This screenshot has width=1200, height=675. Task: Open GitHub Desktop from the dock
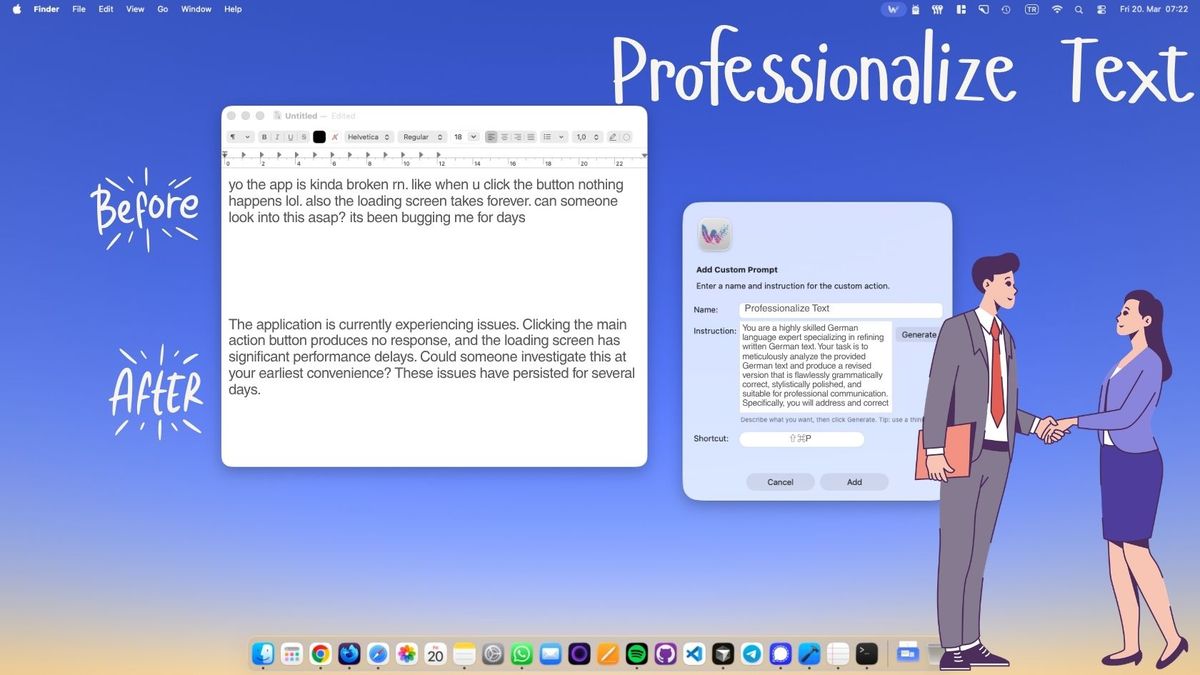tap(665, 654)
